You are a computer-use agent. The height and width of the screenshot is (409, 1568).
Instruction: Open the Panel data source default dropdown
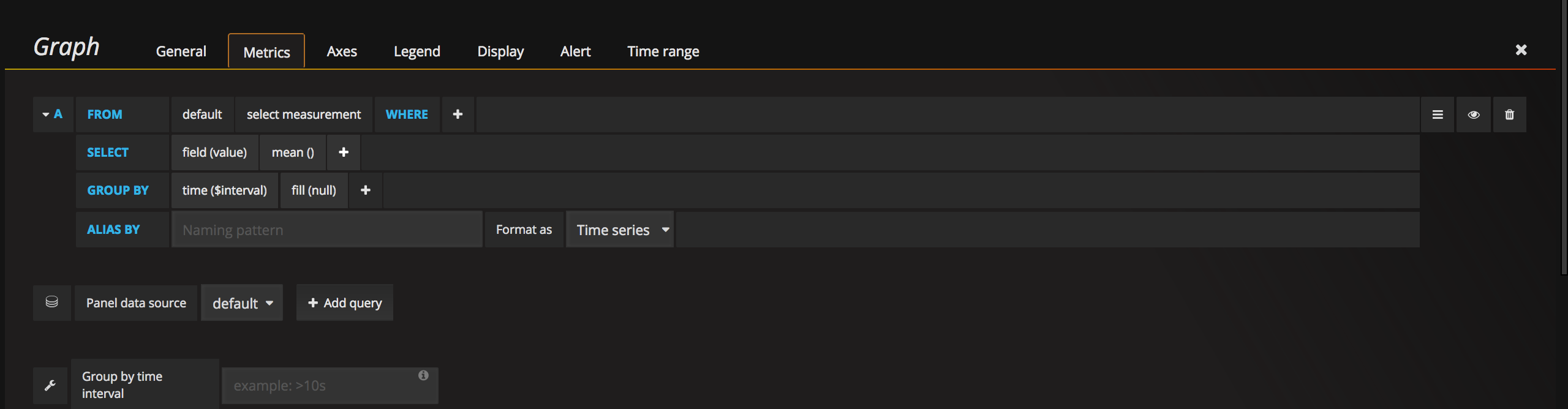click(x=242, y=303)
